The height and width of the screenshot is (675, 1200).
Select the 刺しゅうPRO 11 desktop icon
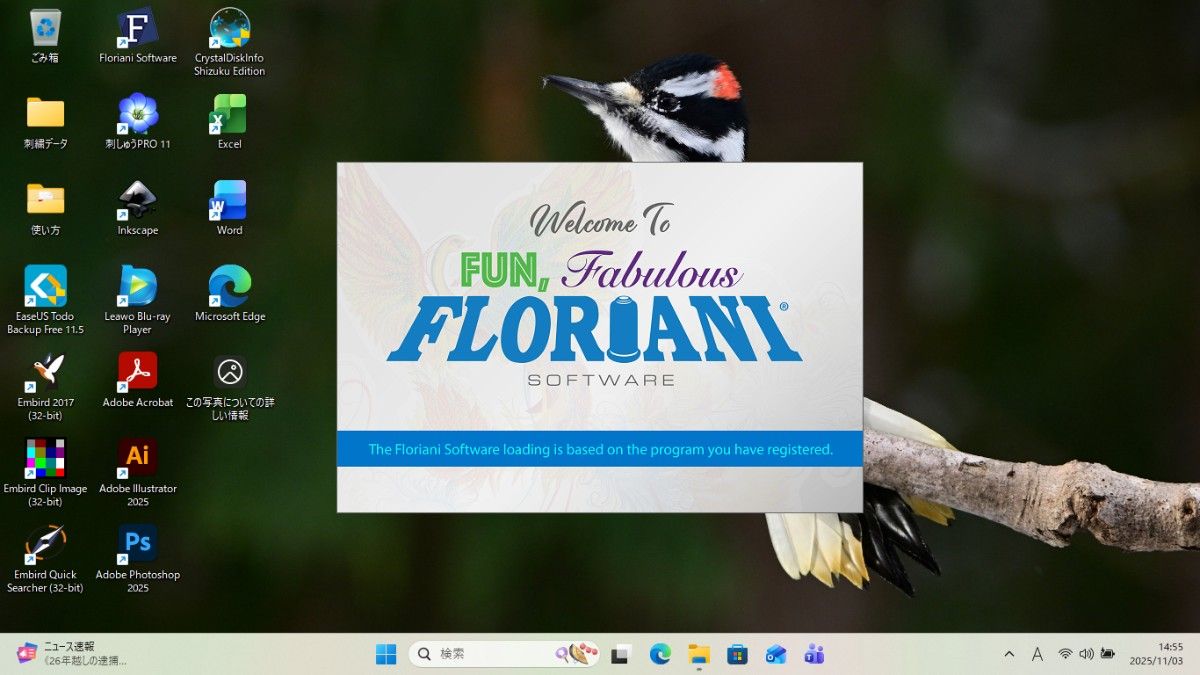click(x=138, y=114)
